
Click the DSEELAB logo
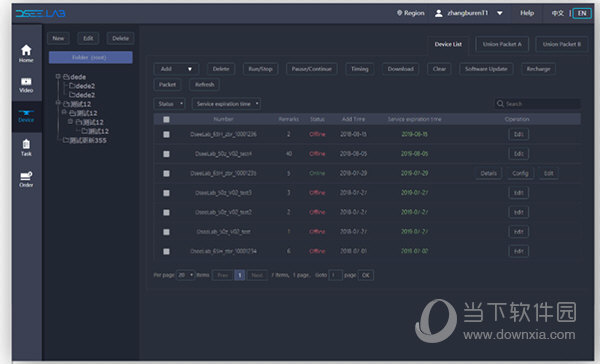point(41,13)
